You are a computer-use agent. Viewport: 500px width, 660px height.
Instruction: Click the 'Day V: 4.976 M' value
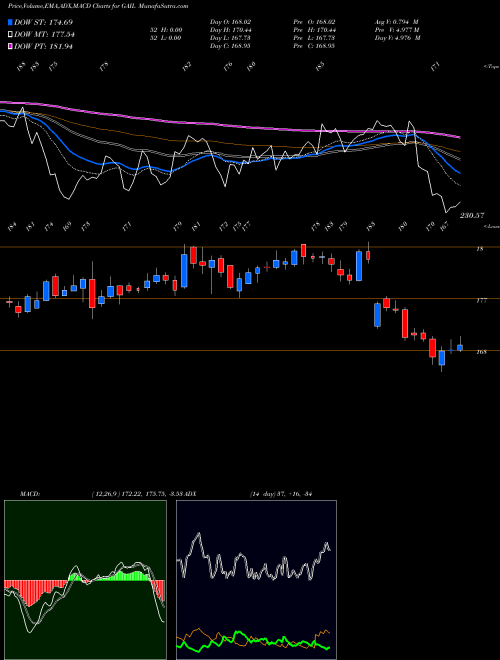coord(397,38)
